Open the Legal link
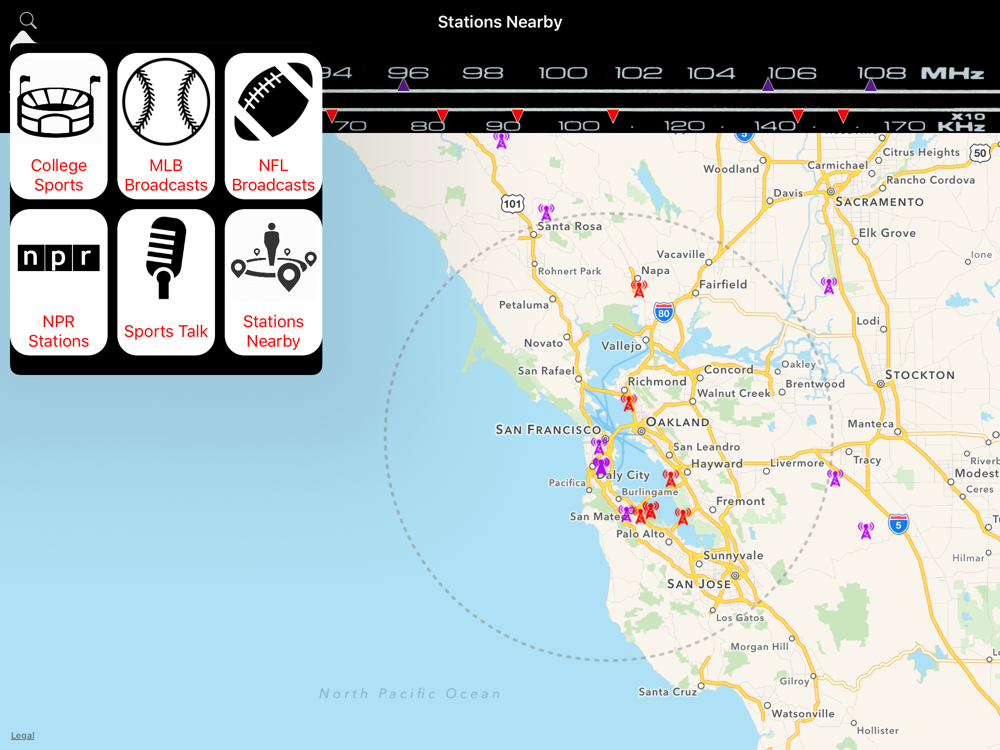This screenshot has width=1000, height=750. [x=22, y=735]
